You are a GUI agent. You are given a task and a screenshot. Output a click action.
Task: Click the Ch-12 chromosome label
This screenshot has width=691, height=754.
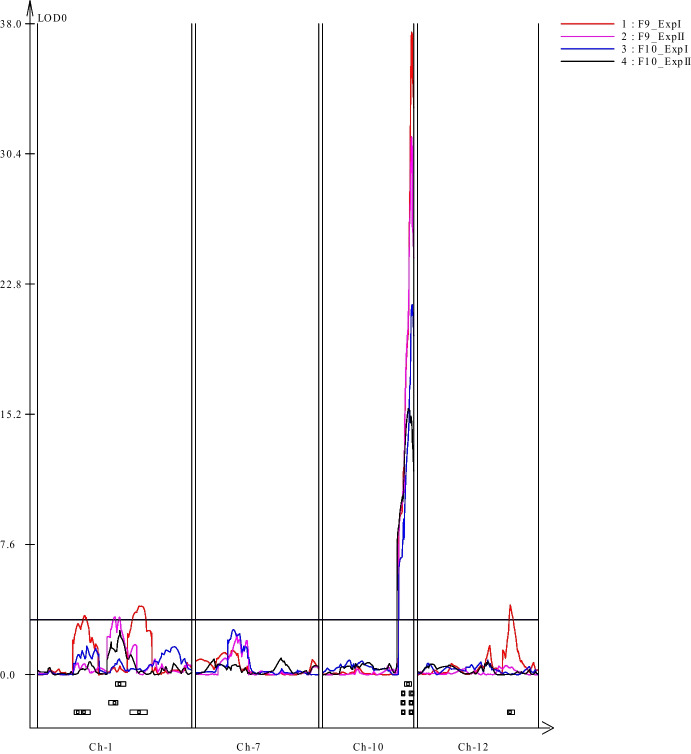coord(473,747)
